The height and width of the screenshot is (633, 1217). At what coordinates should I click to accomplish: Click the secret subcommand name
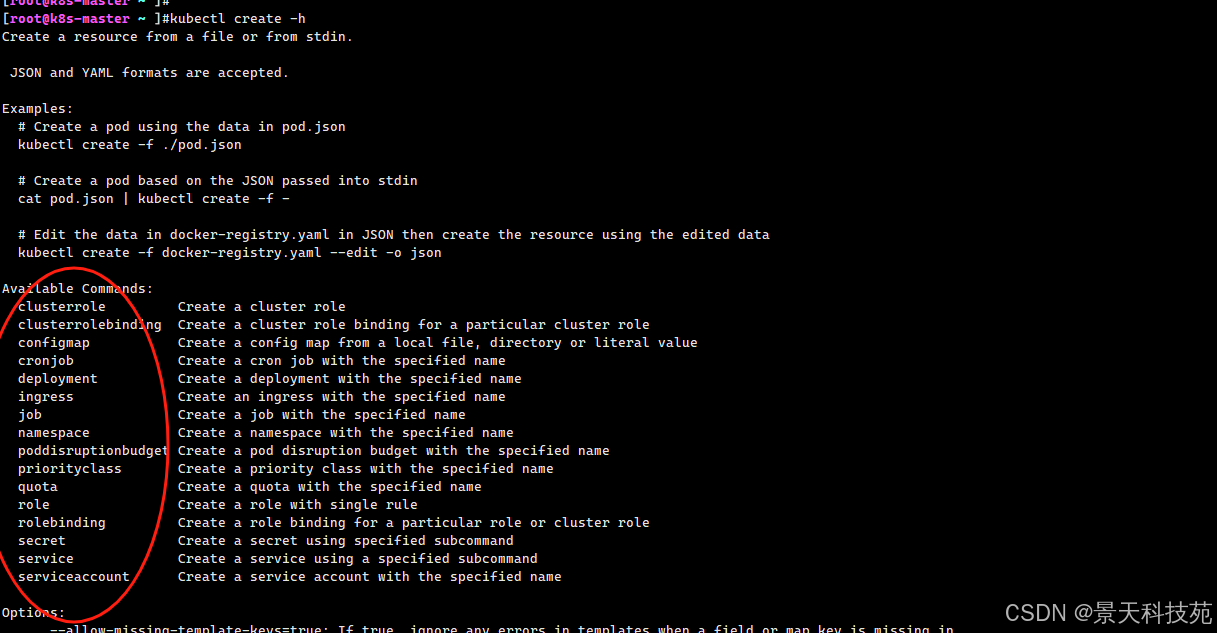coord(41,541)
